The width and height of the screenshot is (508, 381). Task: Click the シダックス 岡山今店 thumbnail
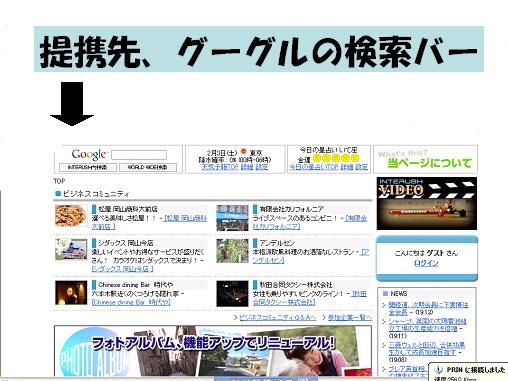(x=71, y=249)
